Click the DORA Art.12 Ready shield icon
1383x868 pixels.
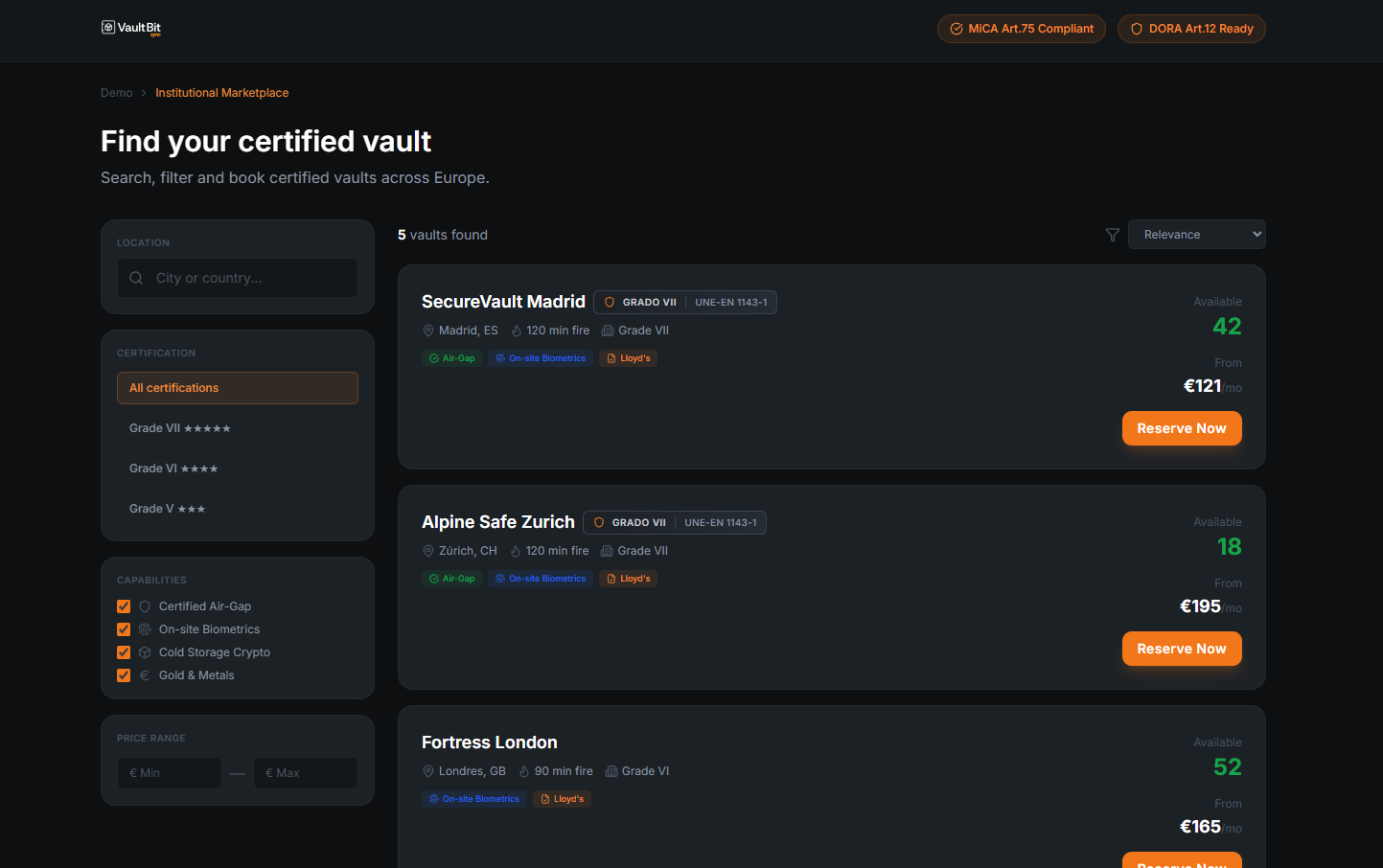pos(1136,29)
